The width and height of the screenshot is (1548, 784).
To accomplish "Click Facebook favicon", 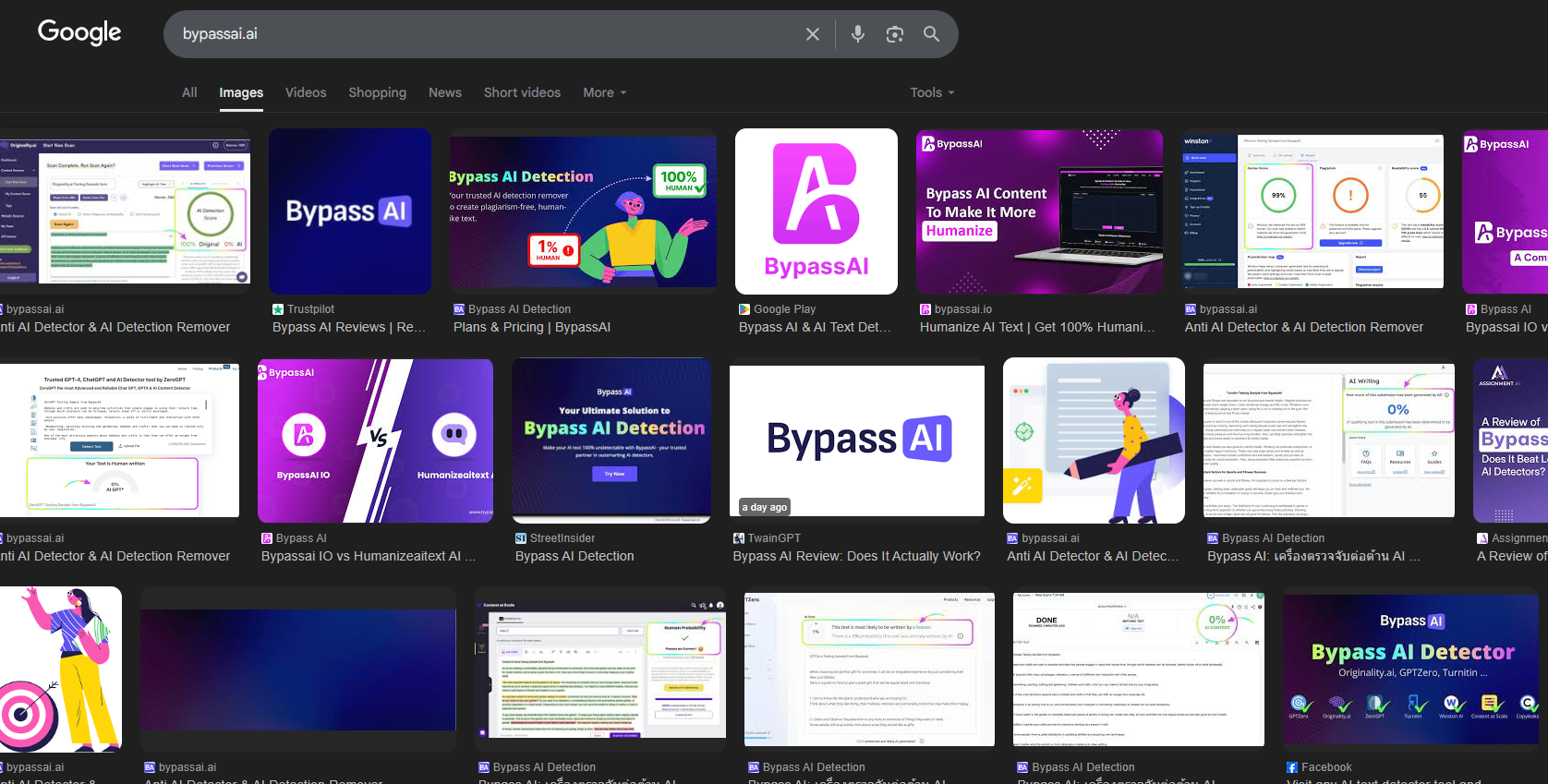I will 1292,767.
